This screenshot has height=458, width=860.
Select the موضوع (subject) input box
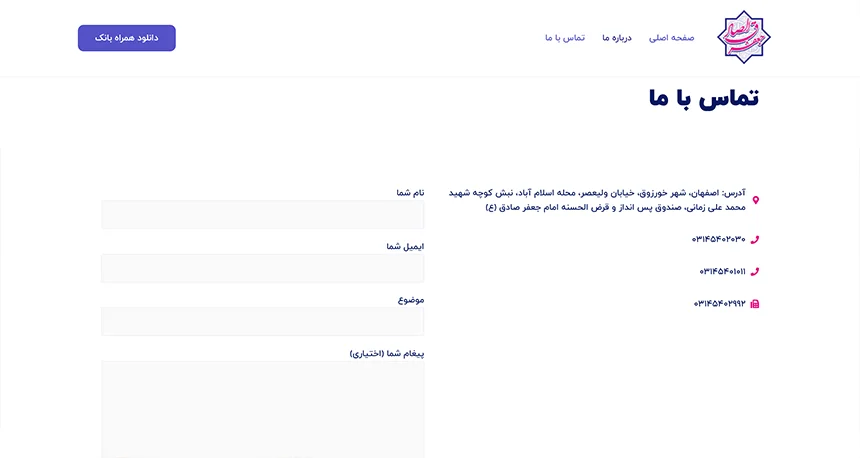coord(262,321)
